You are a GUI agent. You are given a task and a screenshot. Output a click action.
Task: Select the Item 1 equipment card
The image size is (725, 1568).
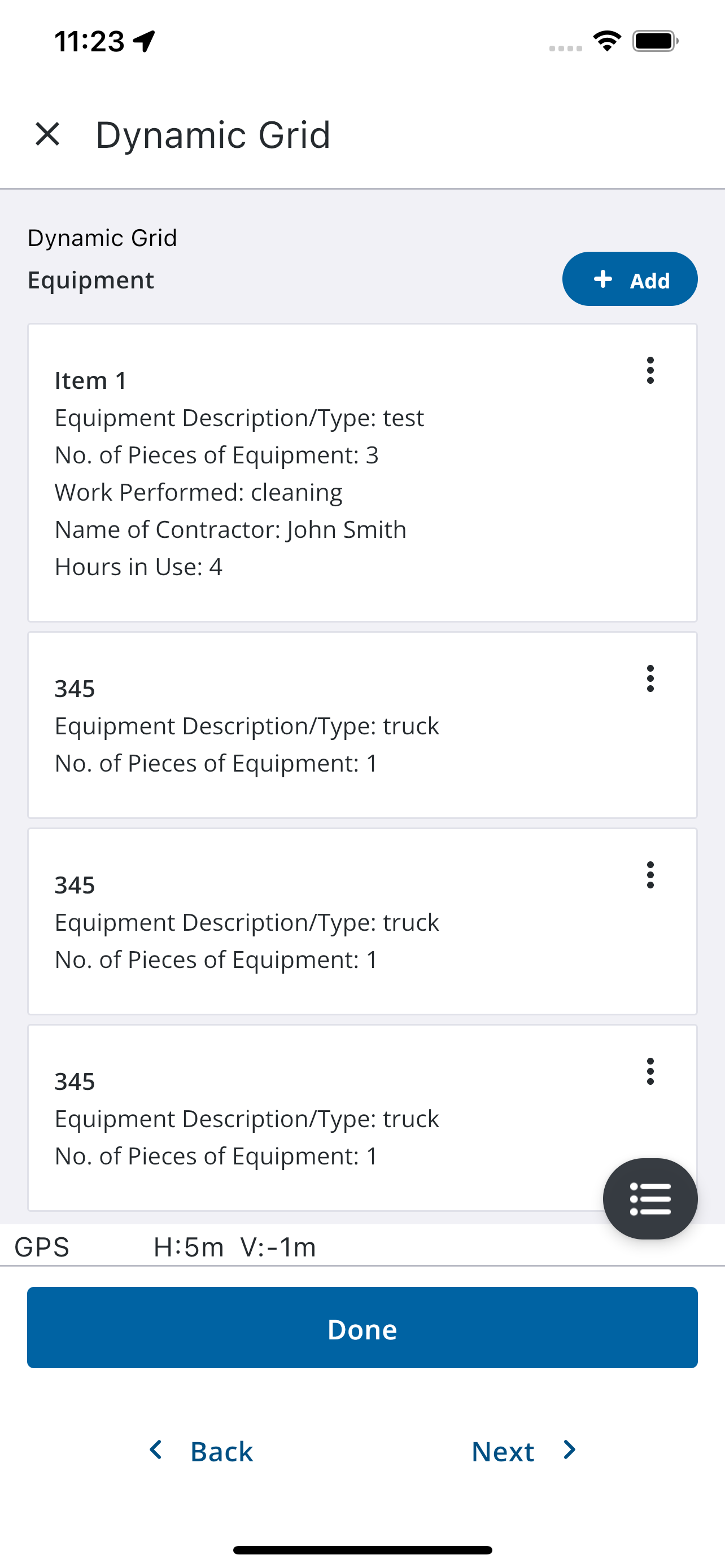click(362, 473)
